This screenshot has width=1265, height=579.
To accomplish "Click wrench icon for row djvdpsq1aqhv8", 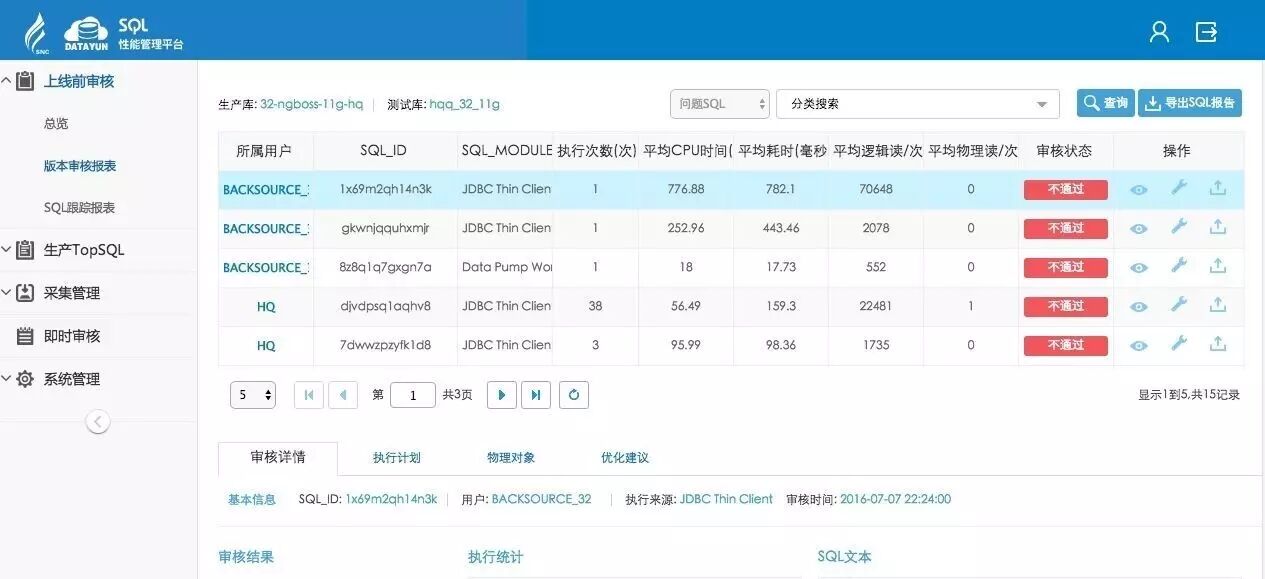I will tap(1179, 304).
